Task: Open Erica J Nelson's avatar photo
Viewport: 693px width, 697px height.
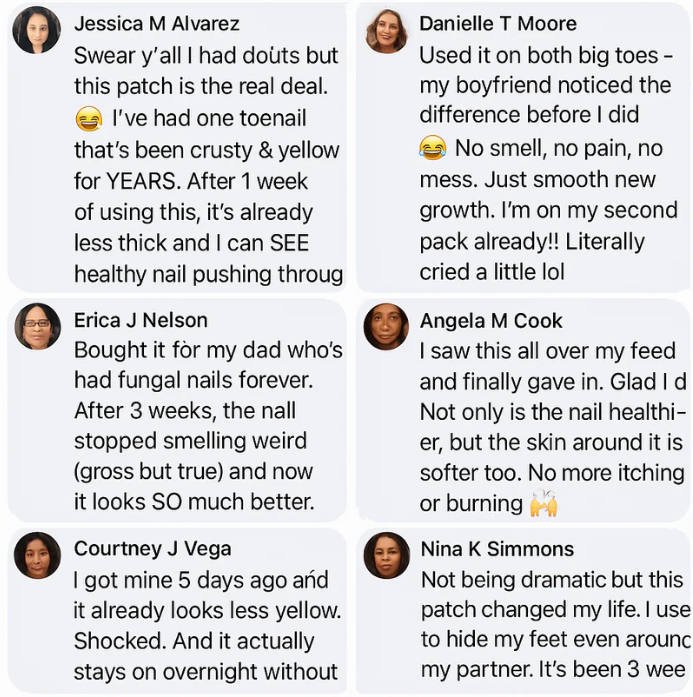Action: pos(37,326)
